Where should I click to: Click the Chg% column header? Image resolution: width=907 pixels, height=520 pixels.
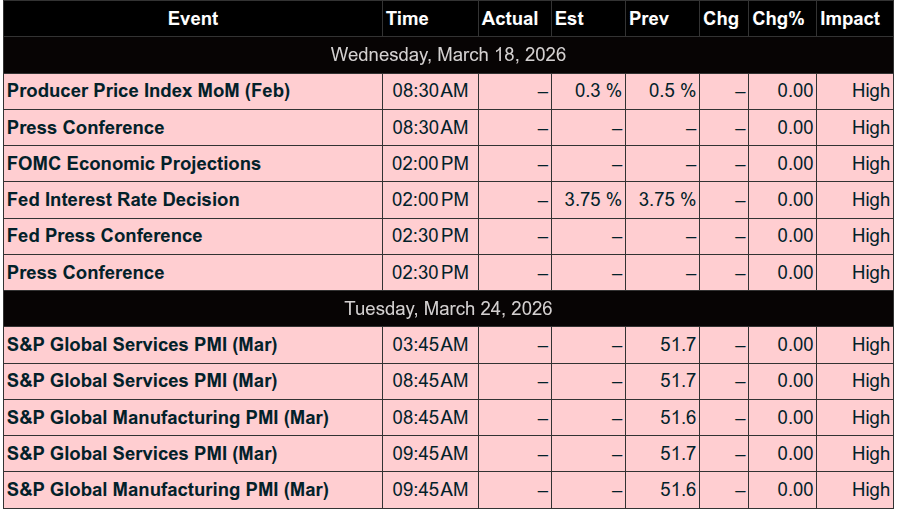click(778, 19)
